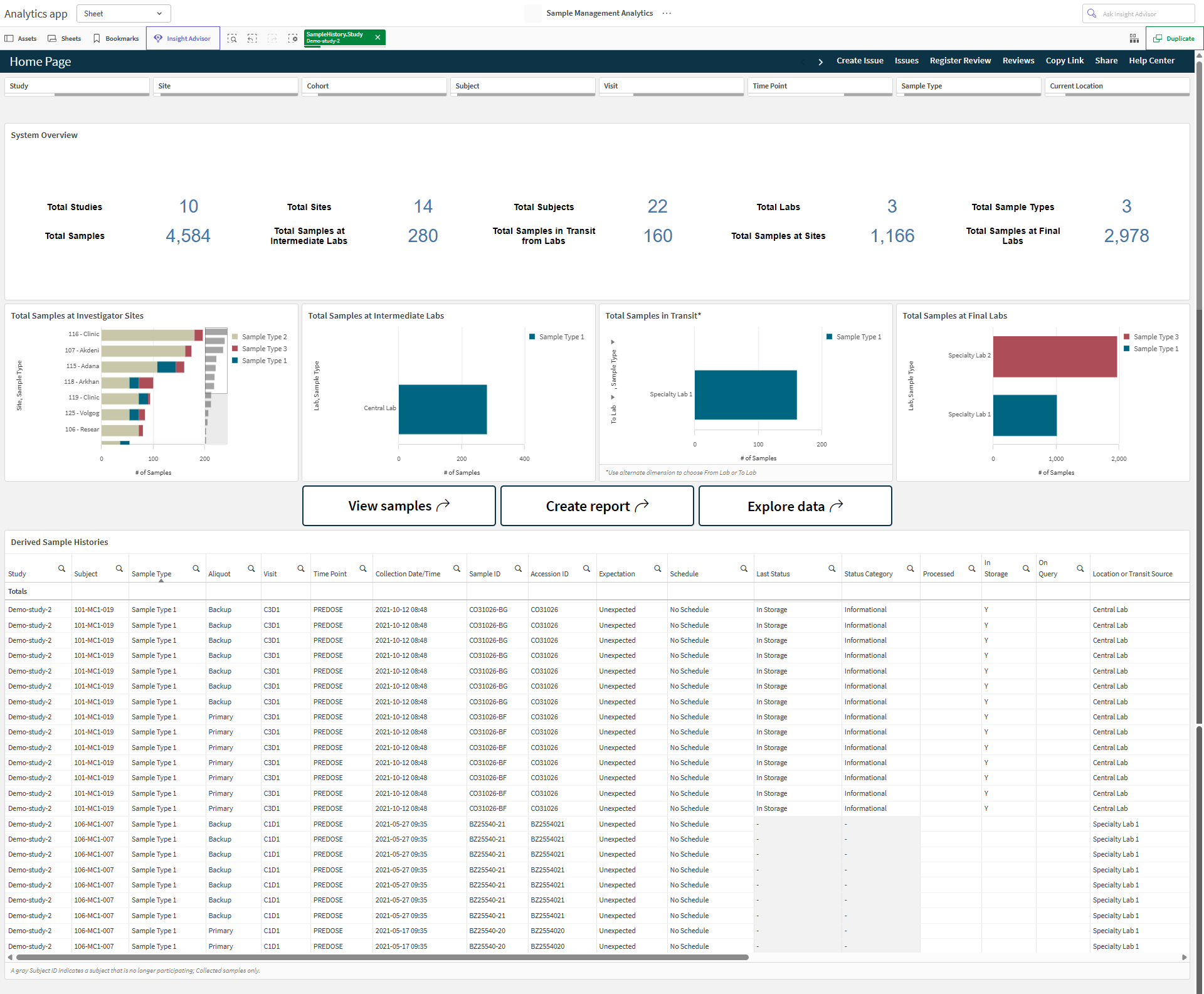The height and width of the screenshot is (994, 1204).
Task: Clear all selections icon
Action: pyautogui.click(x=293, y=38)
